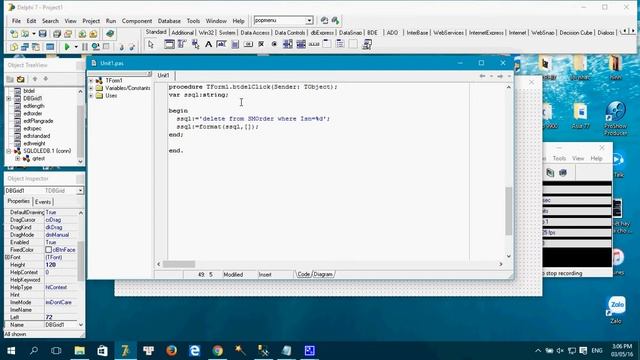
Task: Click the Trace Into icon
Action: tap(121, 47)
